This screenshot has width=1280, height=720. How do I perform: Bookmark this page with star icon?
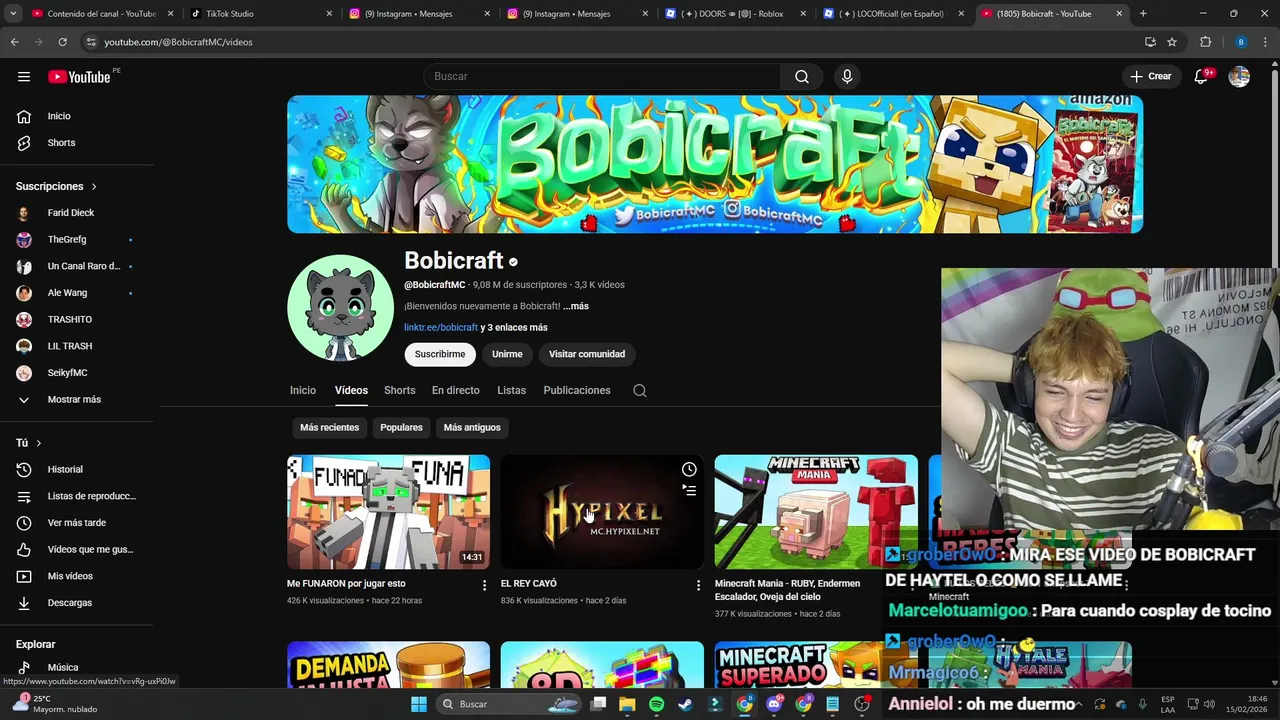pos(1172,42)
